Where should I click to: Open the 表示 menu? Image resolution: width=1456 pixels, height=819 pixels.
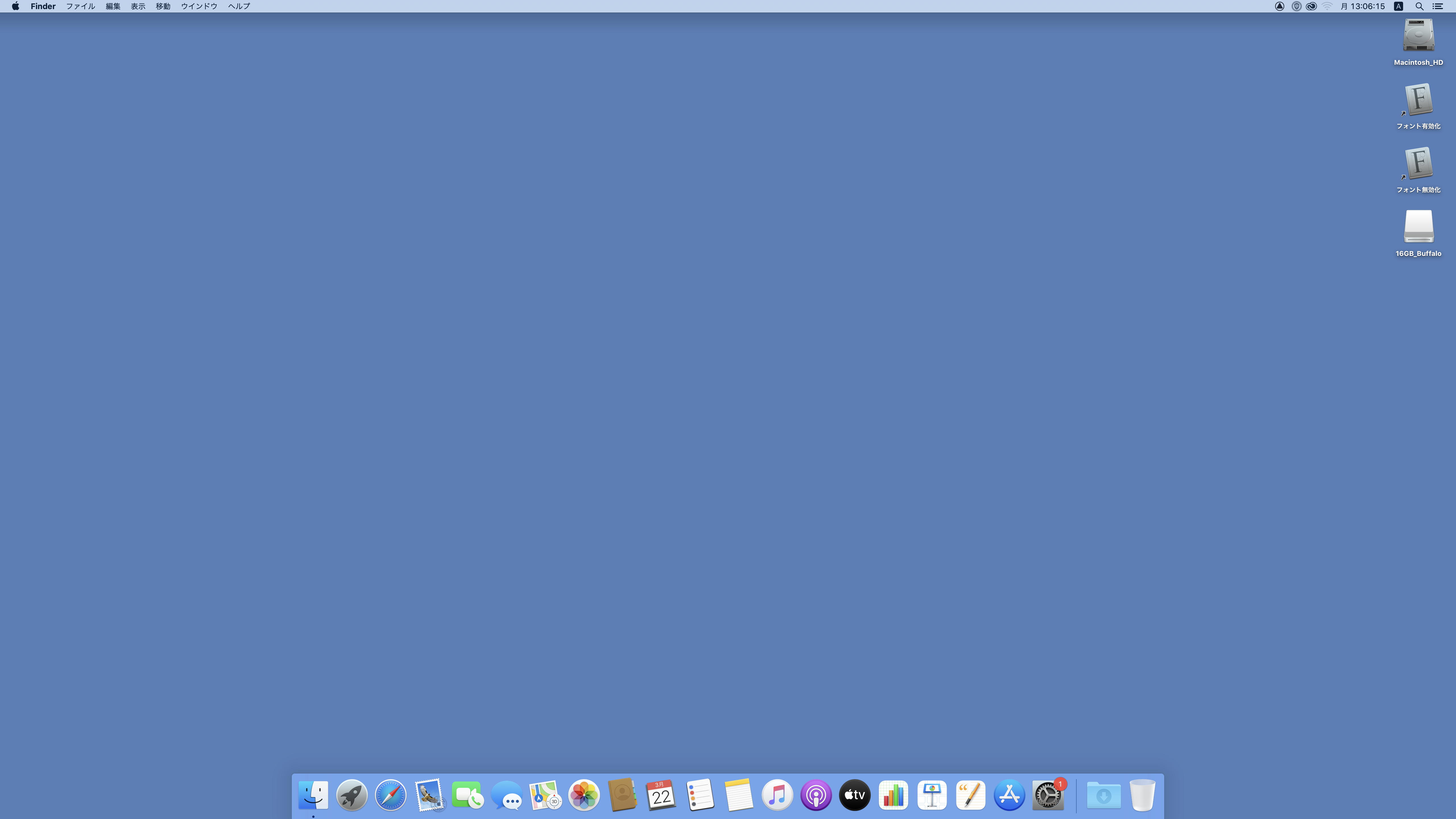[x=138, y=6]
